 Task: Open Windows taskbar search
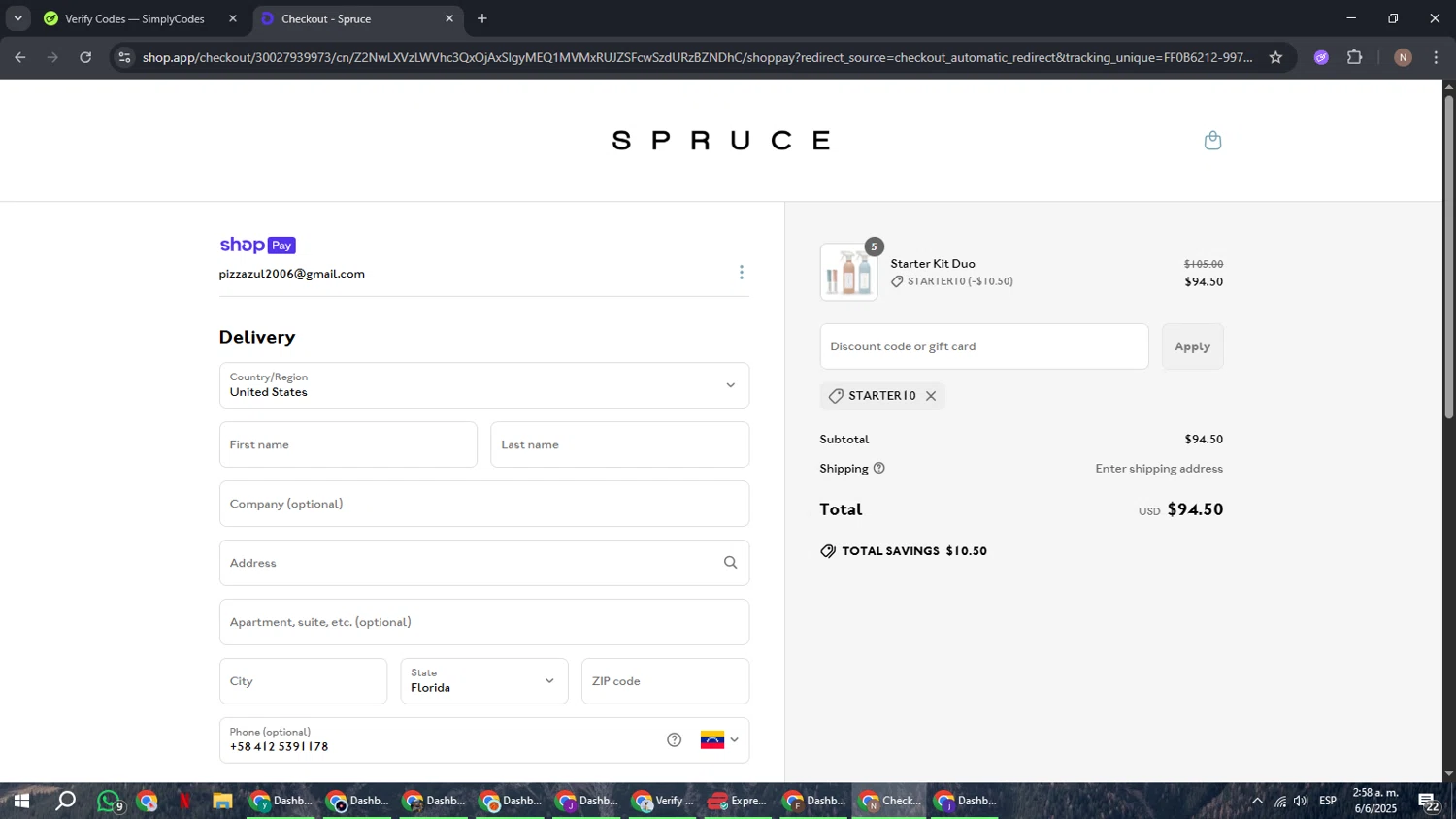coord(65,801)
